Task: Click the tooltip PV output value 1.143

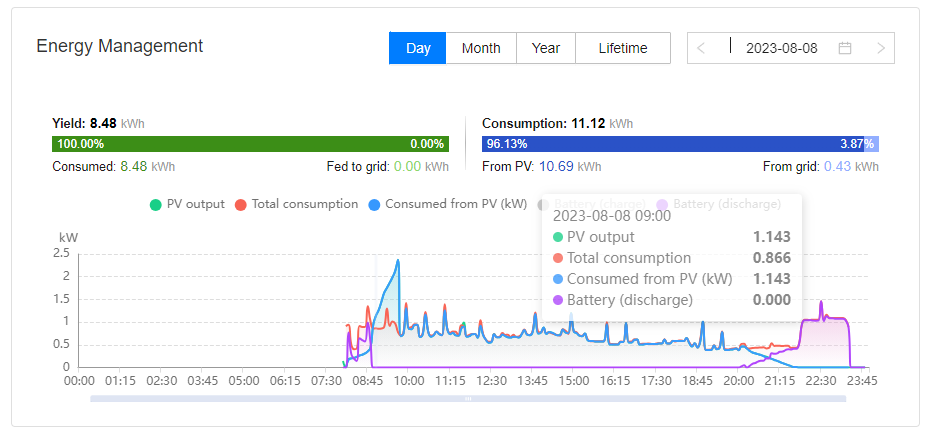Action: [x=772, y=237]
